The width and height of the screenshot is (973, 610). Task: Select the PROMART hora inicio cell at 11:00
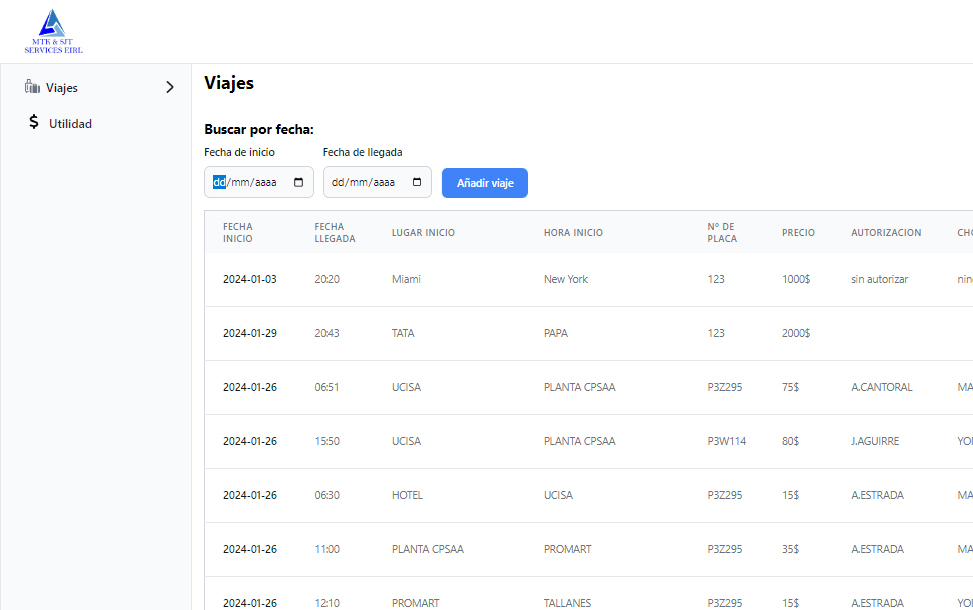pos(567,550)
